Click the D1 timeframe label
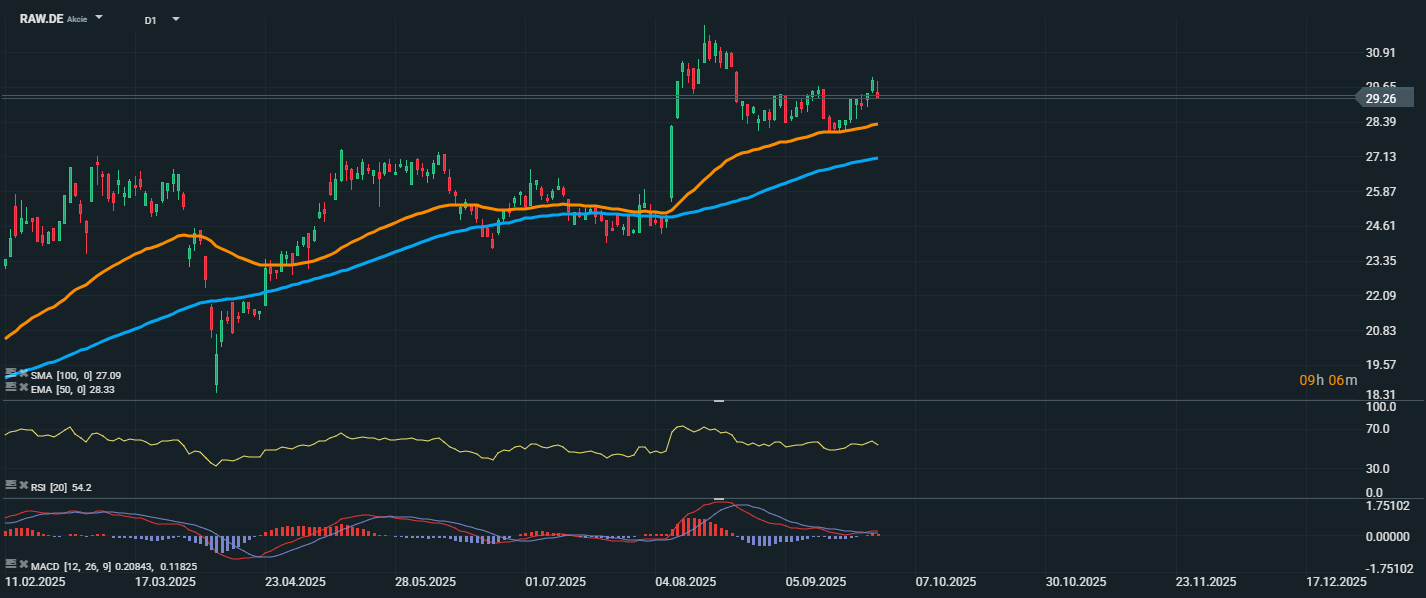This screenshot has width=1426, height=598. (150, 20)
